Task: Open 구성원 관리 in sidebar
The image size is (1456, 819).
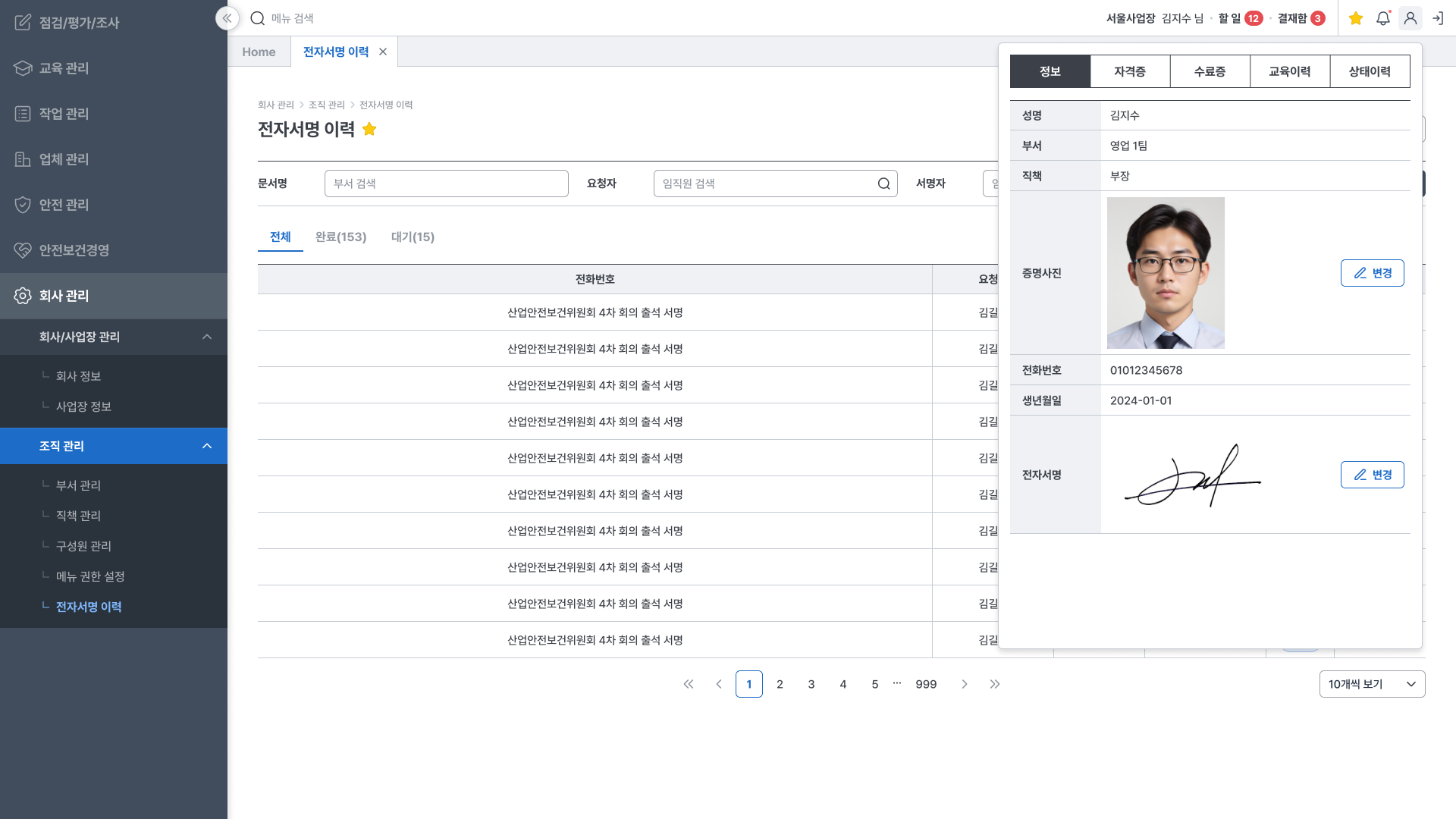Action: tap(83, 546)
